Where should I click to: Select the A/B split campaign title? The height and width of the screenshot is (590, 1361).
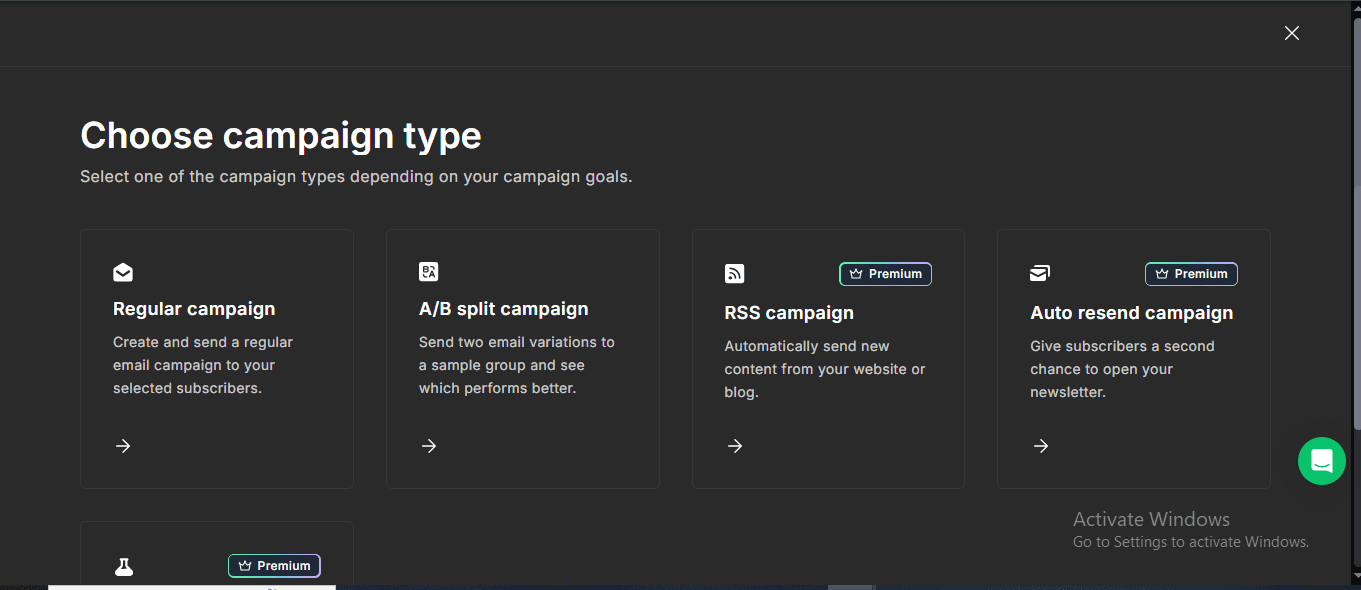click(x=504, y=309)
